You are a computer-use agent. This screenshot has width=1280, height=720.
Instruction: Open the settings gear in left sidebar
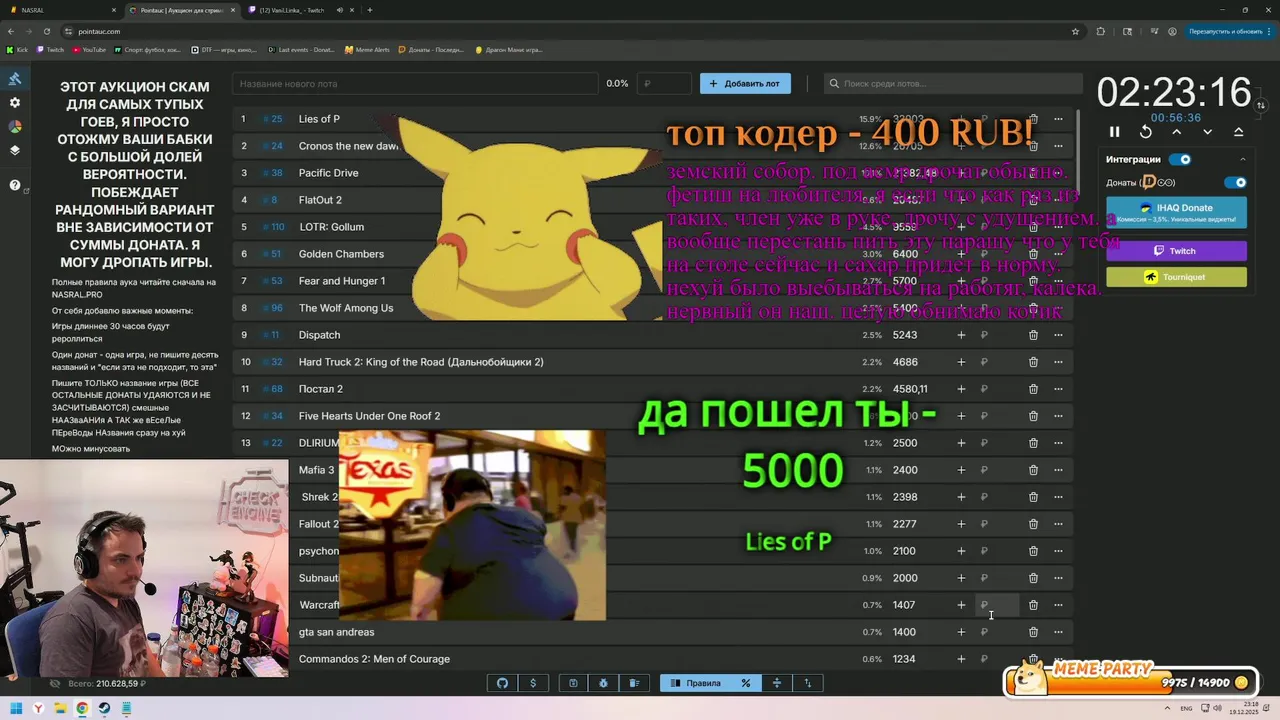[x=15, y=103]
